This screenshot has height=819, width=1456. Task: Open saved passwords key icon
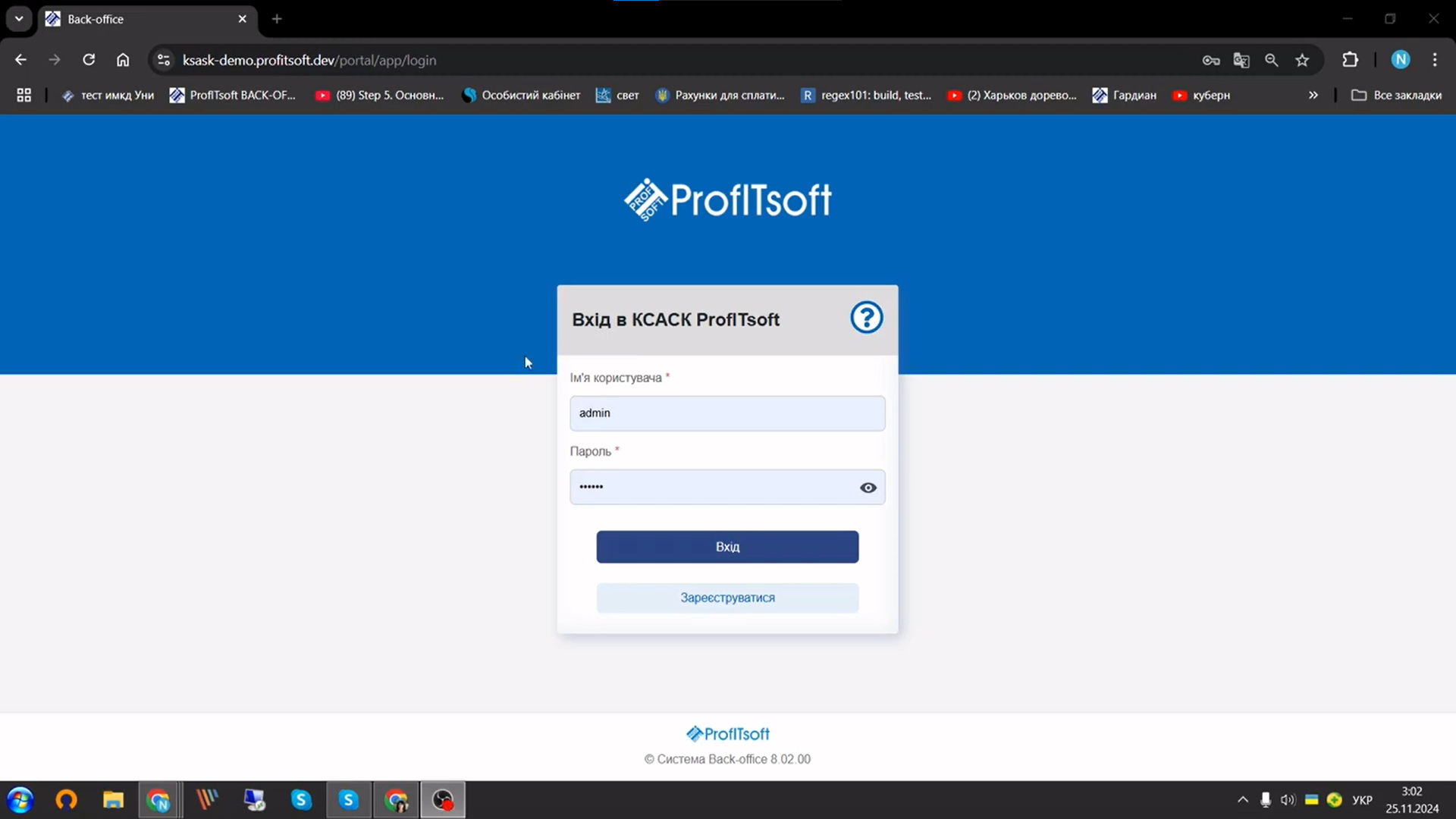coord(1211,60)
